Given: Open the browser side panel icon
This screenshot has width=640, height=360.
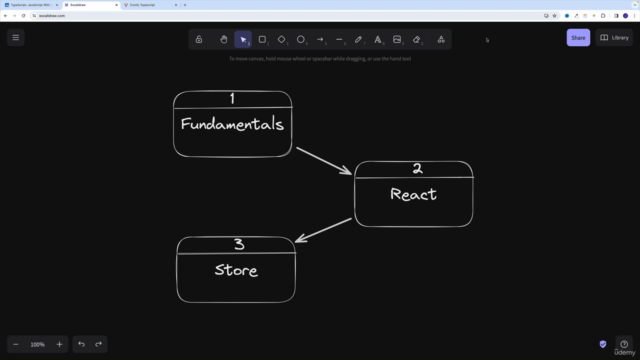Looking at the screenshot, I should (x=616, y=16).
